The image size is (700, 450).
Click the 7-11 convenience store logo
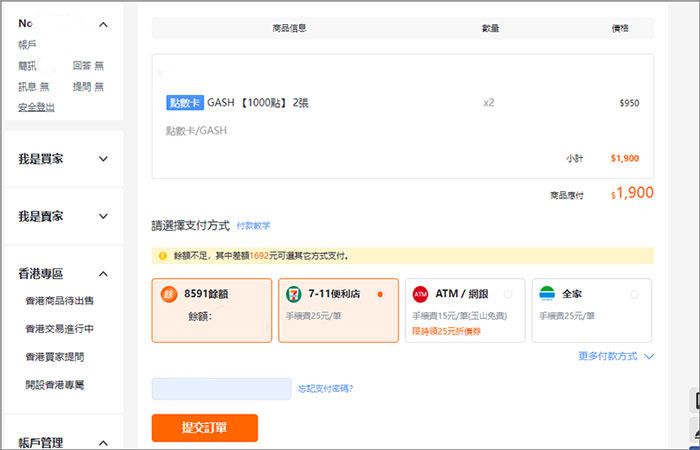point(293,294)
